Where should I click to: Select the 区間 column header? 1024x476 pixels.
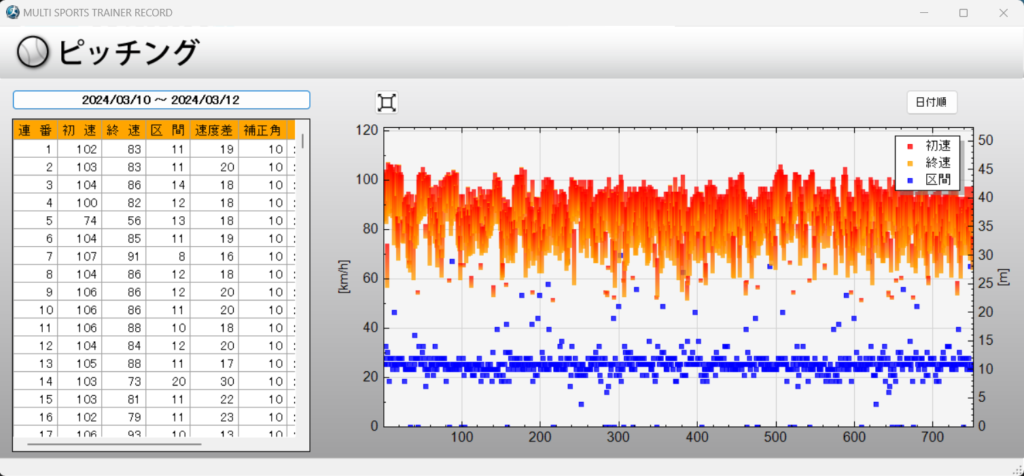point(168,130)
